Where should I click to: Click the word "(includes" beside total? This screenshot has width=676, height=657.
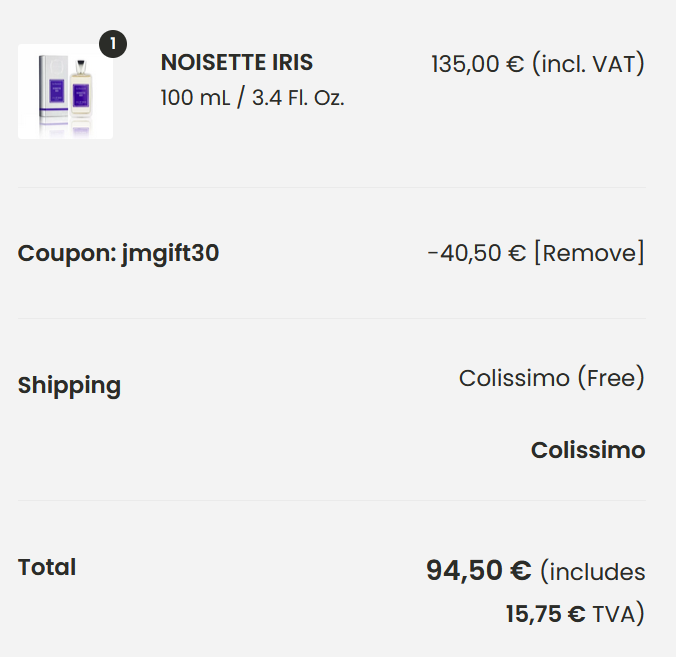point(592,572)
